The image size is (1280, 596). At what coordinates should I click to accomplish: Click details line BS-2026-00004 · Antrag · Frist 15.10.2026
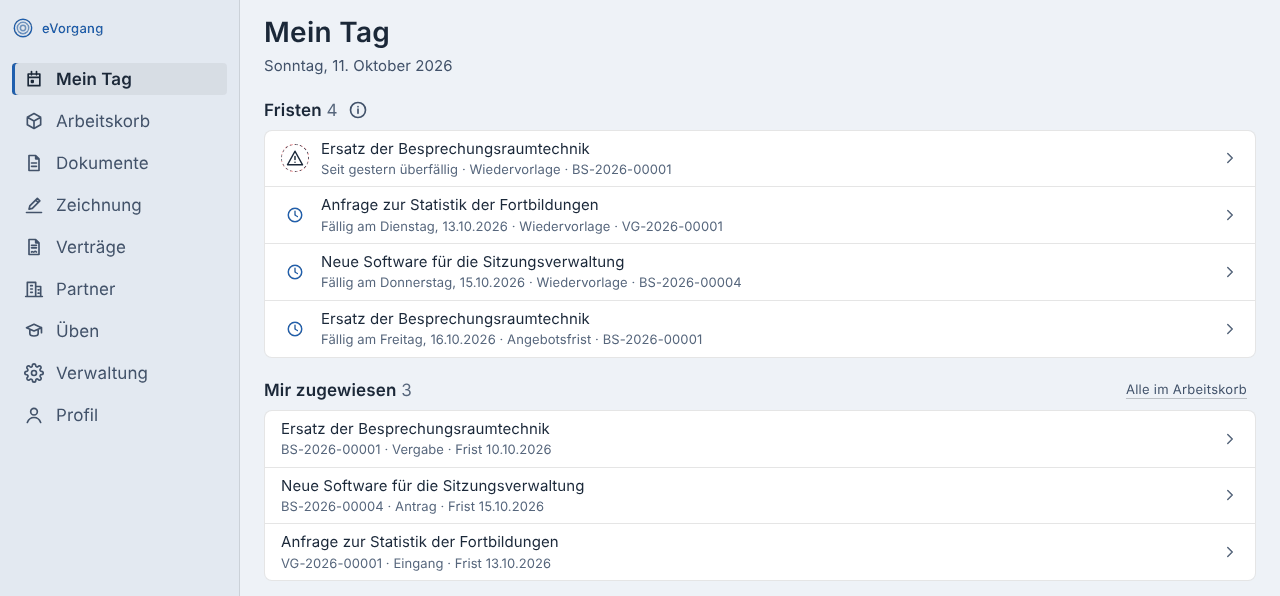point(412,507)
